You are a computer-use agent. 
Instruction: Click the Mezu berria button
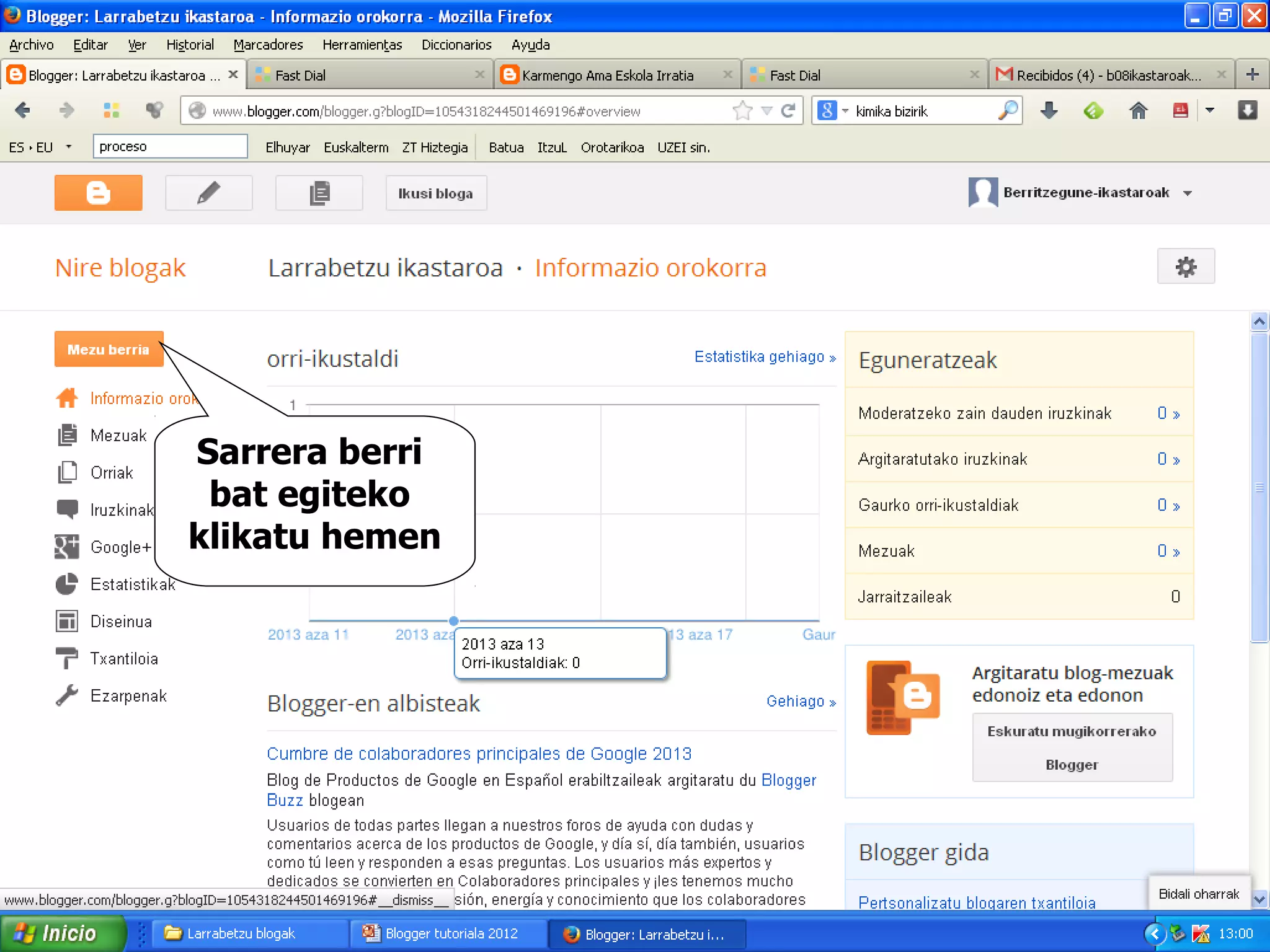(x=109, y=349)
